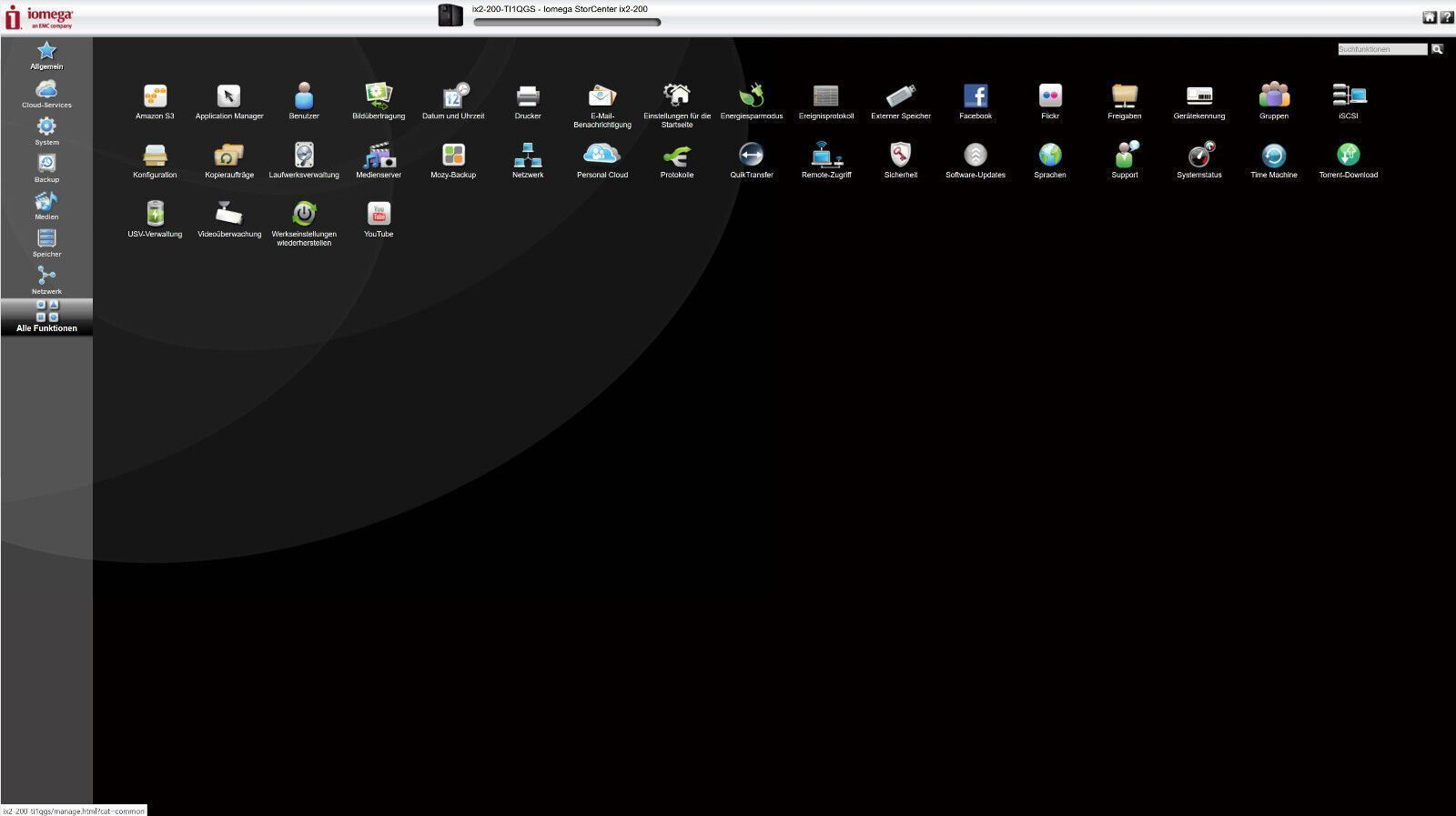Image resolution: width=1456 pixels, height=816 pixels.
Task: Open the USV-Verwaltung icon
Action: point(155,215)
